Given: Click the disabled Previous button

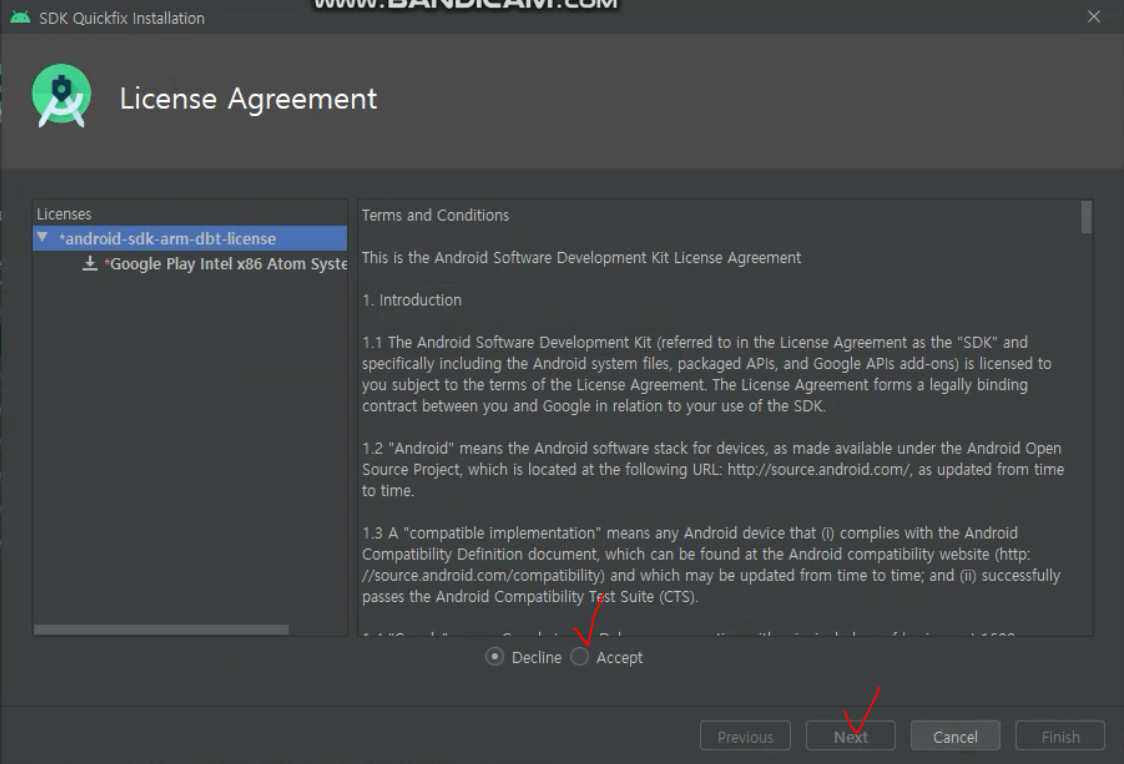Looking at the screenshot, I should click(745, 736).
